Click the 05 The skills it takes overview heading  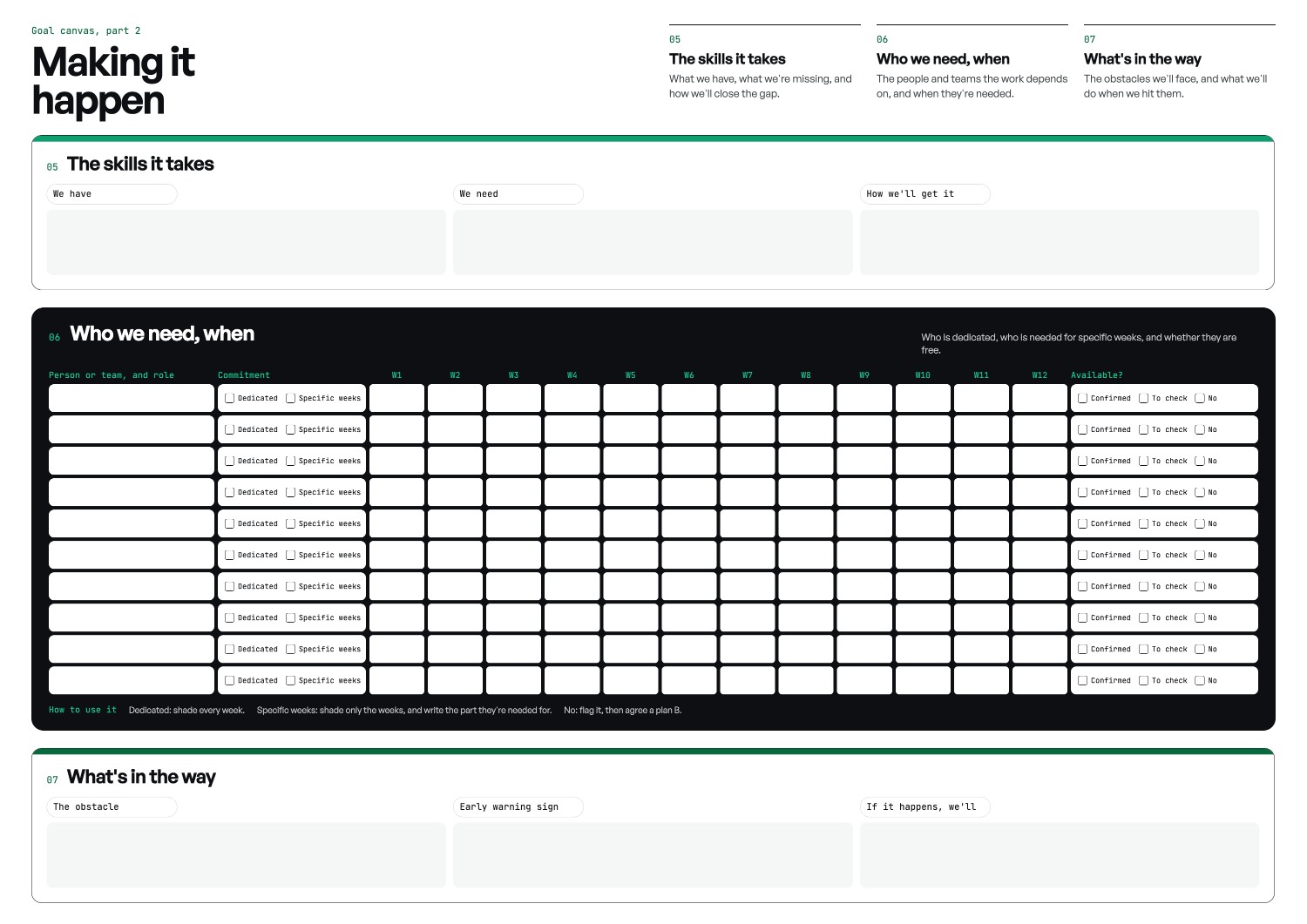(x=728, y=59)
